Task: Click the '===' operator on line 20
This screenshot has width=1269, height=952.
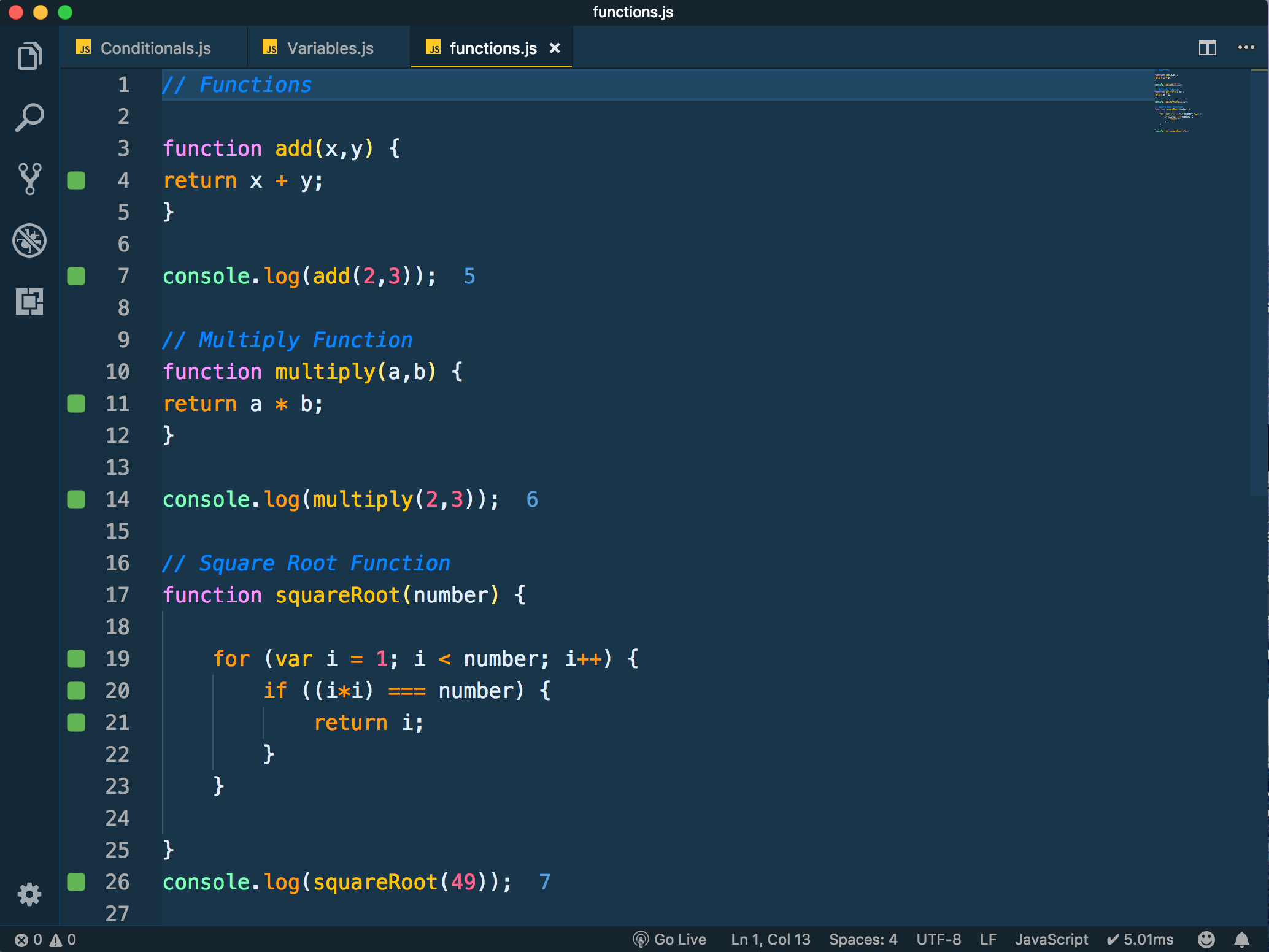Action: [x=407, y=691]
